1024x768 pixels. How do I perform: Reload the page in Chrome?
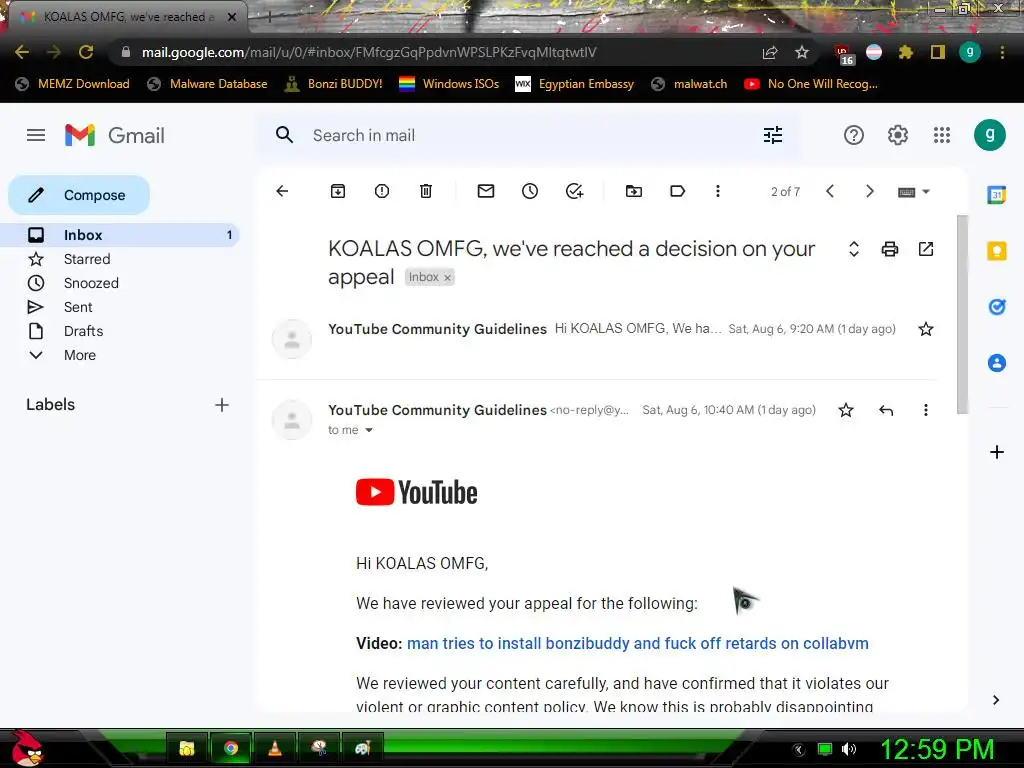tap(86, 52)
